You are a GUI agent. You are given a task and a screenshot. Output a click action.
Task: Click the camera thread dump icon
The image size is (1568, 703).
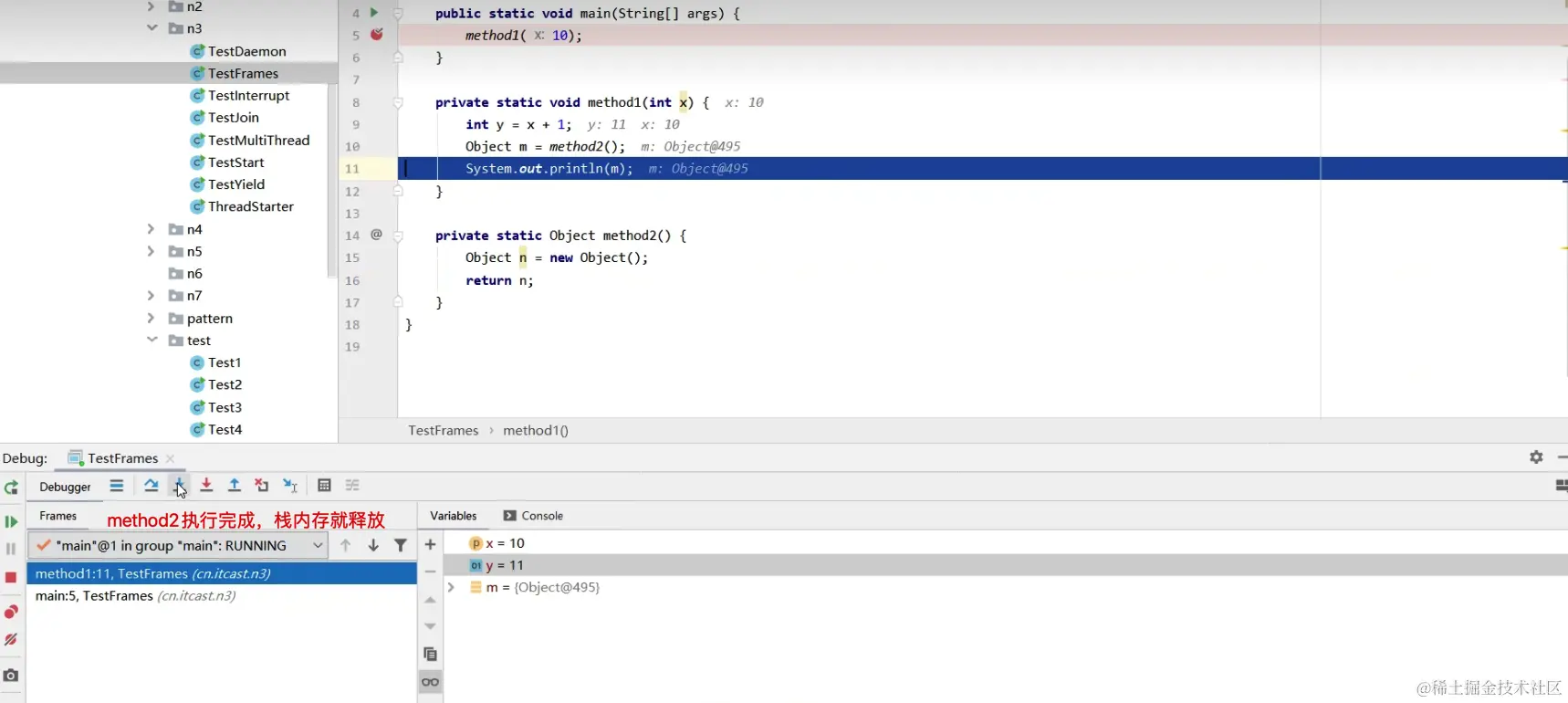pyautogui.click(x=11, y=675)
